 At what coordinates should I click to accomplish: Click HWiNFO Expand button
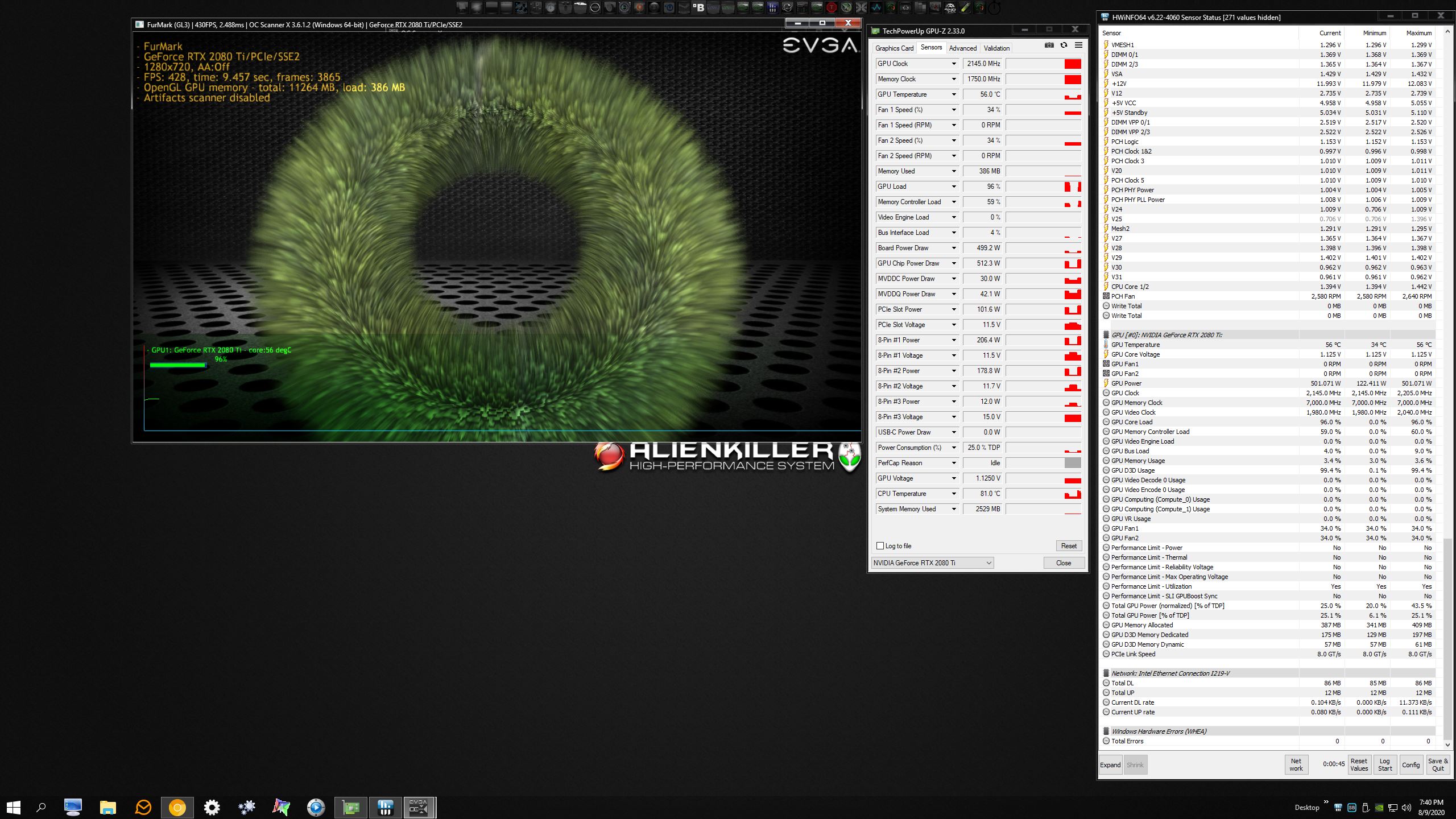(x=1110, y=765)
